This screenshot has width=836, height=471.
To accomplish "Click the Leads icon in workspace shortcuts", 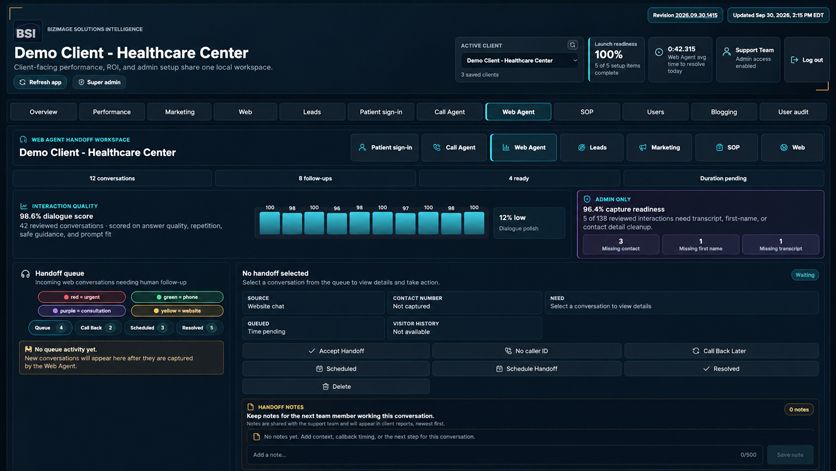I will (582, 147).
